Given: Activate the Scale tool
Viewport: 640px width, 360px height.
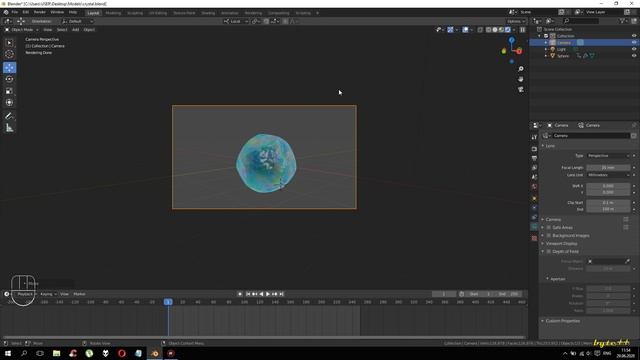Looking at the screenshot, I should pos(9,91).
